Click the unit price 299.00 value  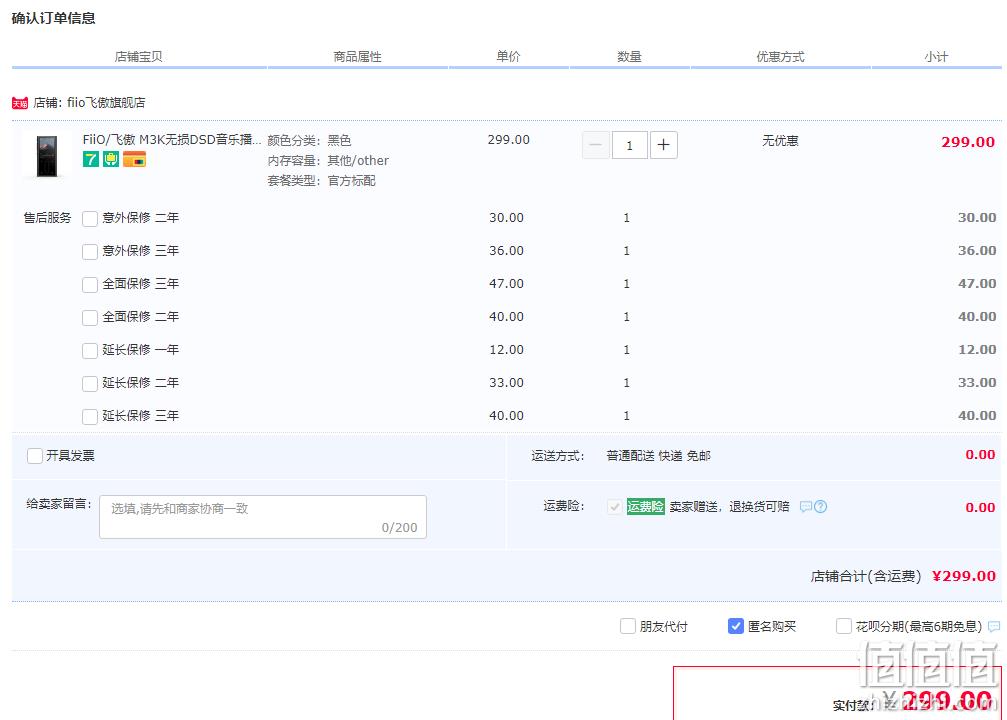pos(509,140)
